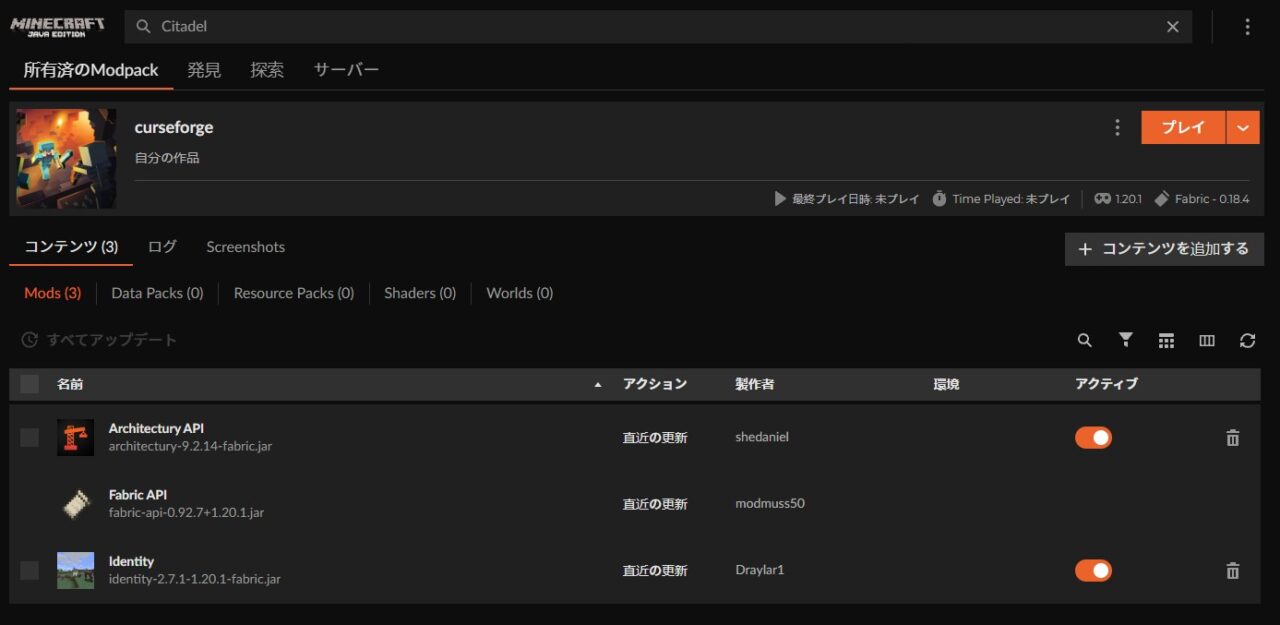Screen dimensions: 1280x625
Task: Open the mod list filter icon
Action: point(1125,340)
